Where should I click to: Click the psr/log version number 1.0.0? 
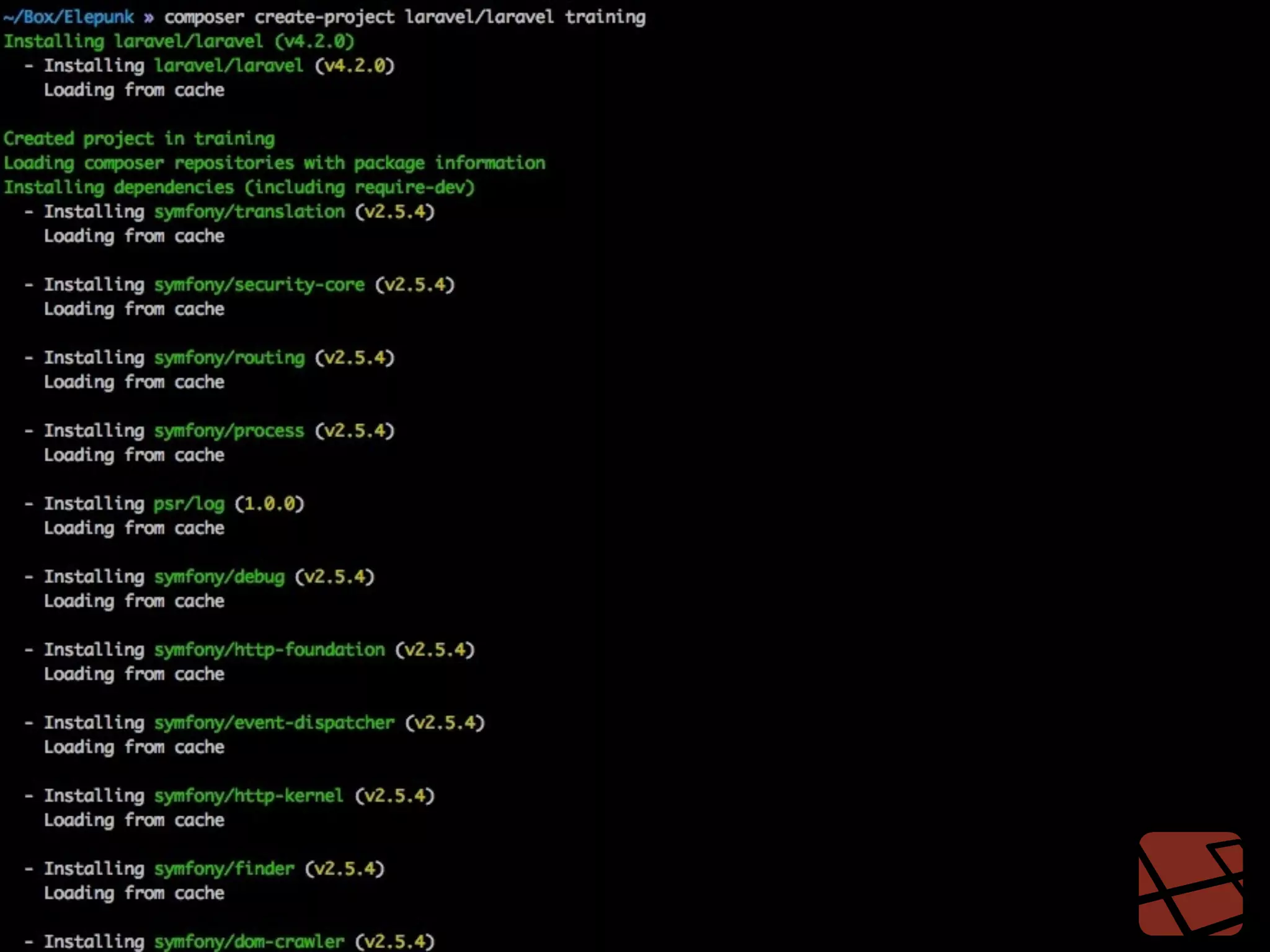coord(270,504)
